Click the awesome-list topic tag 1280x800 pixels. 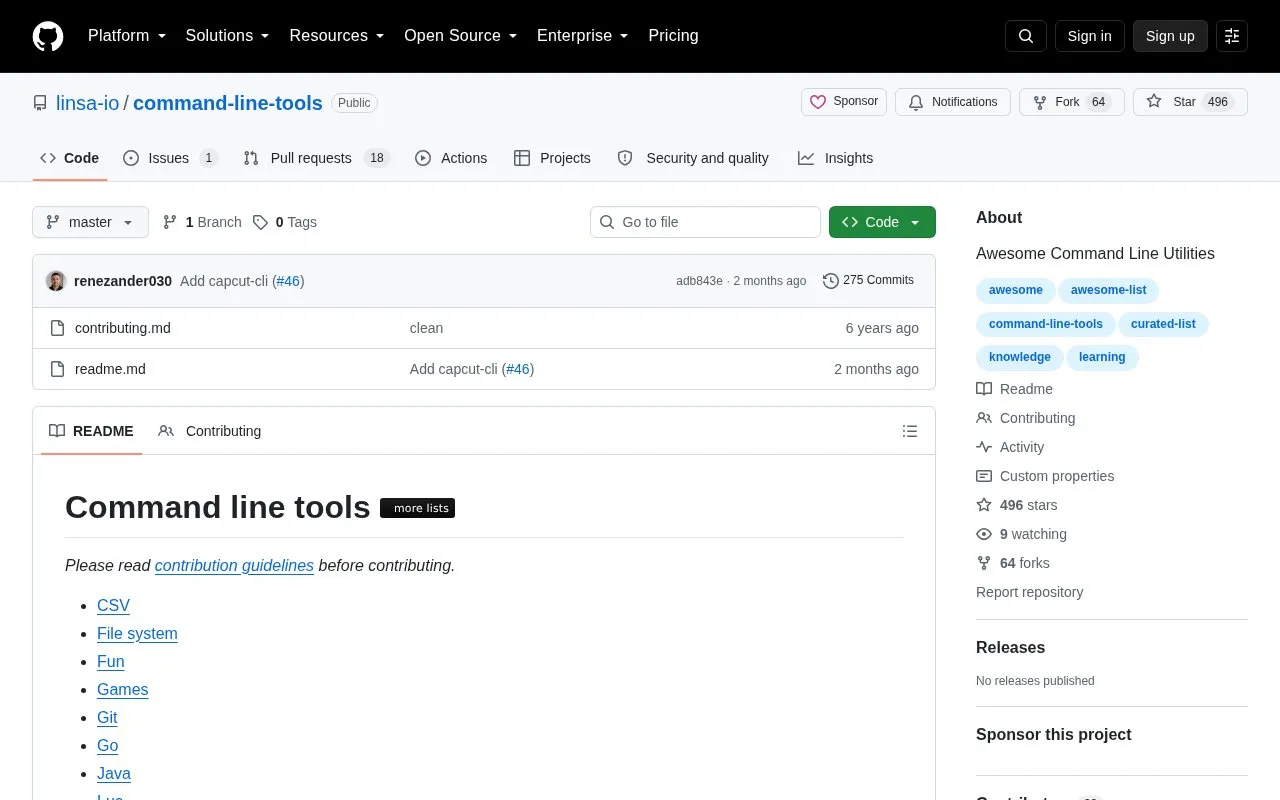click(x=1109, y=290)
